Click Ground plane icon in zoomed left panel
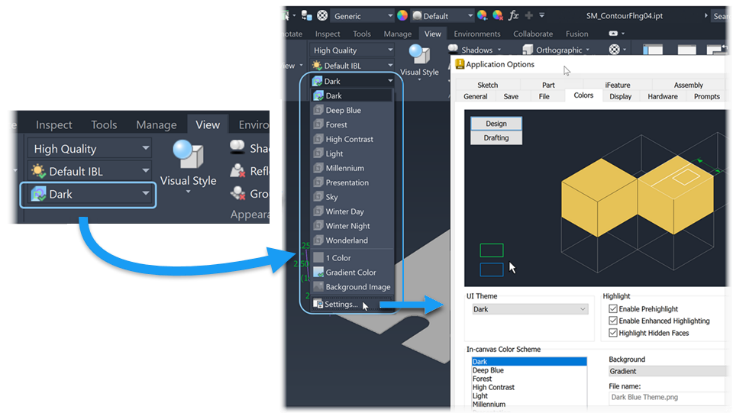Viewport: 733px width, 413px height. point(237,193)
